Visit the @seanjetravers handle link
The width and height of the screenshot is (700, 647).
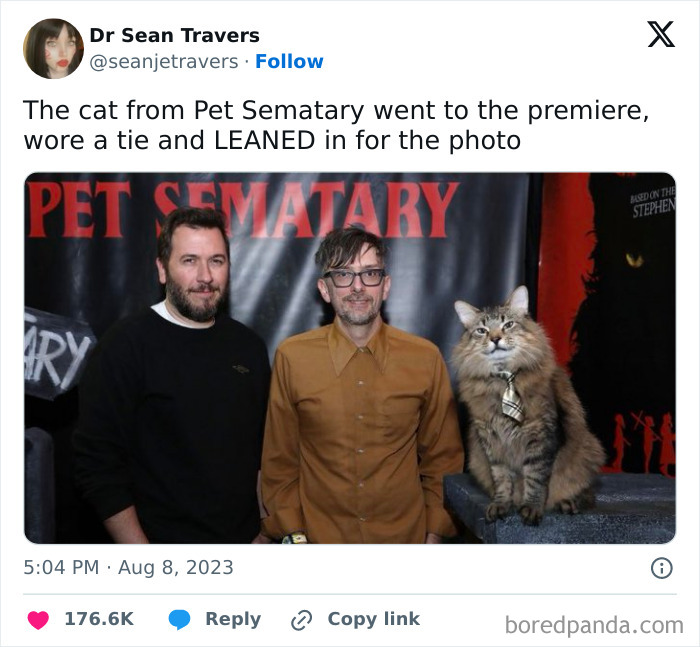coord(164,62)
